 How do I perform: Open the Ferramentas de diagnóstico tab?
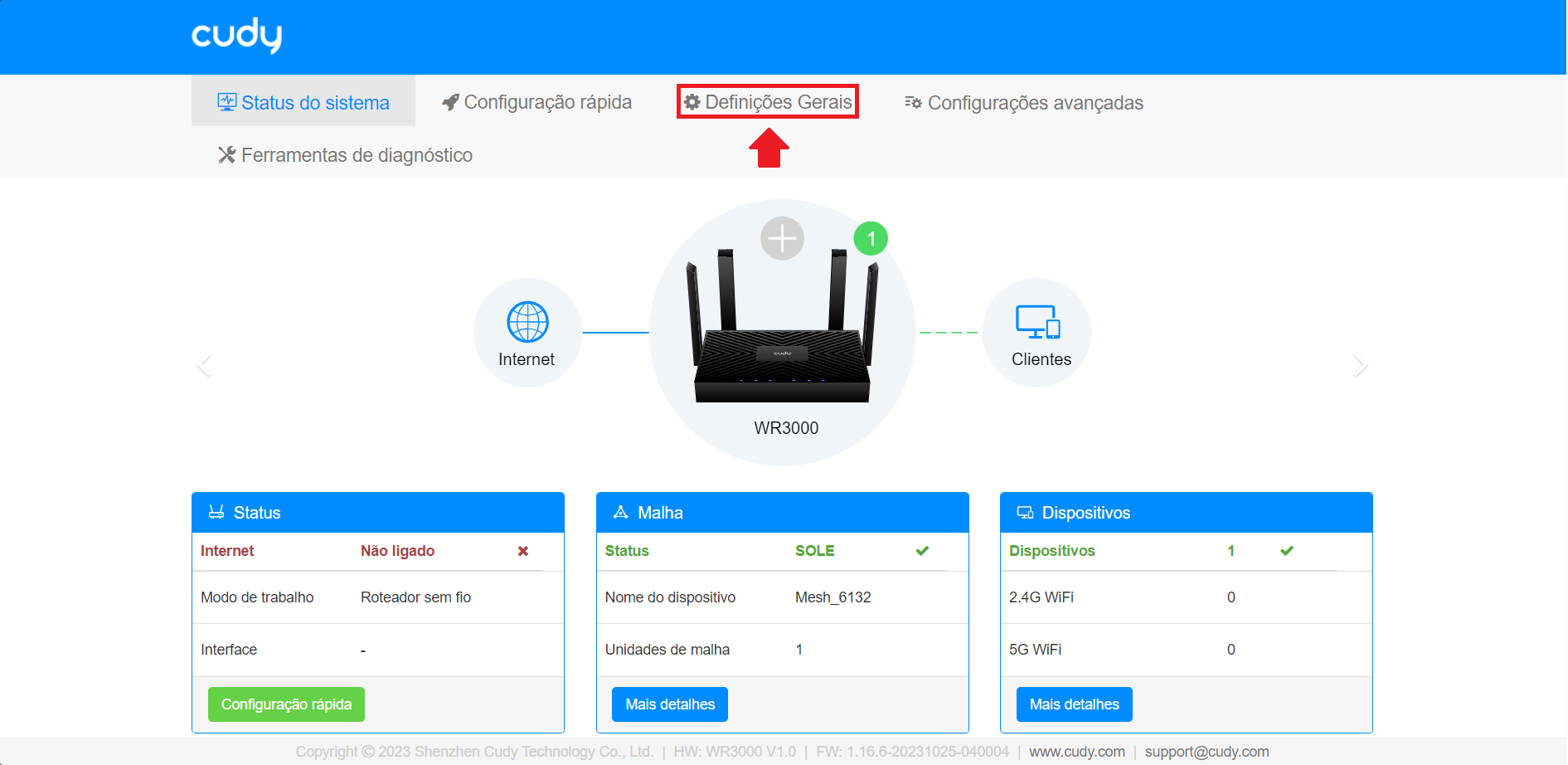point(345,155)
